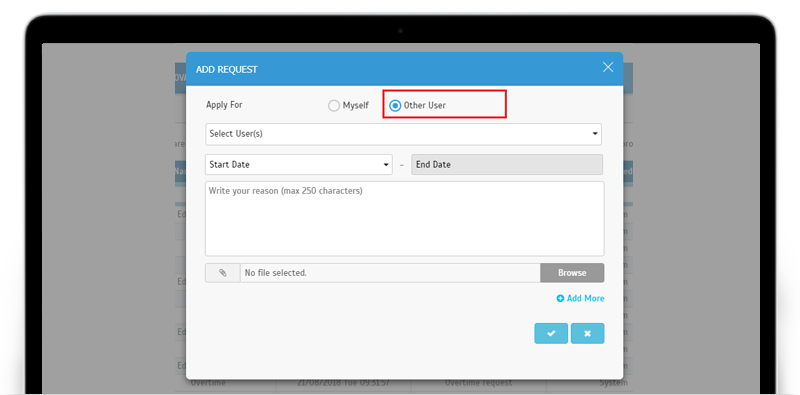Cancel request with the X button
This screenshot has height=395, width=800.
click(588, 333)
